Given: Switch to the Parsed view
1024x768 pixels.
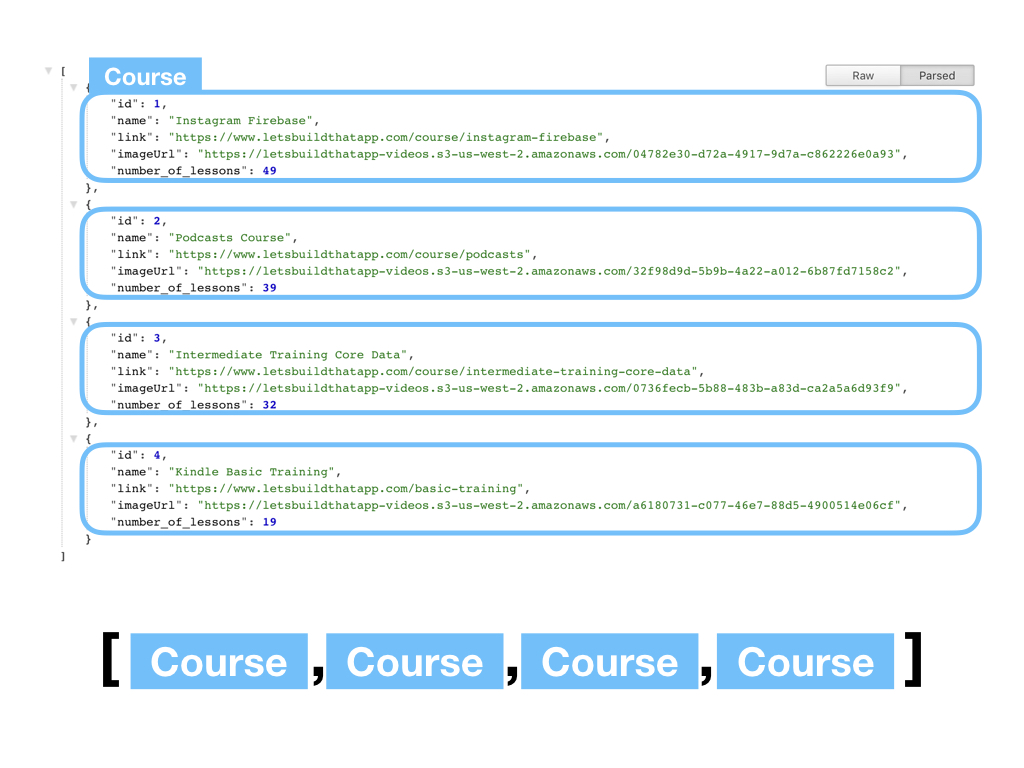Looking at the screenshot, I should coord(937,76).
